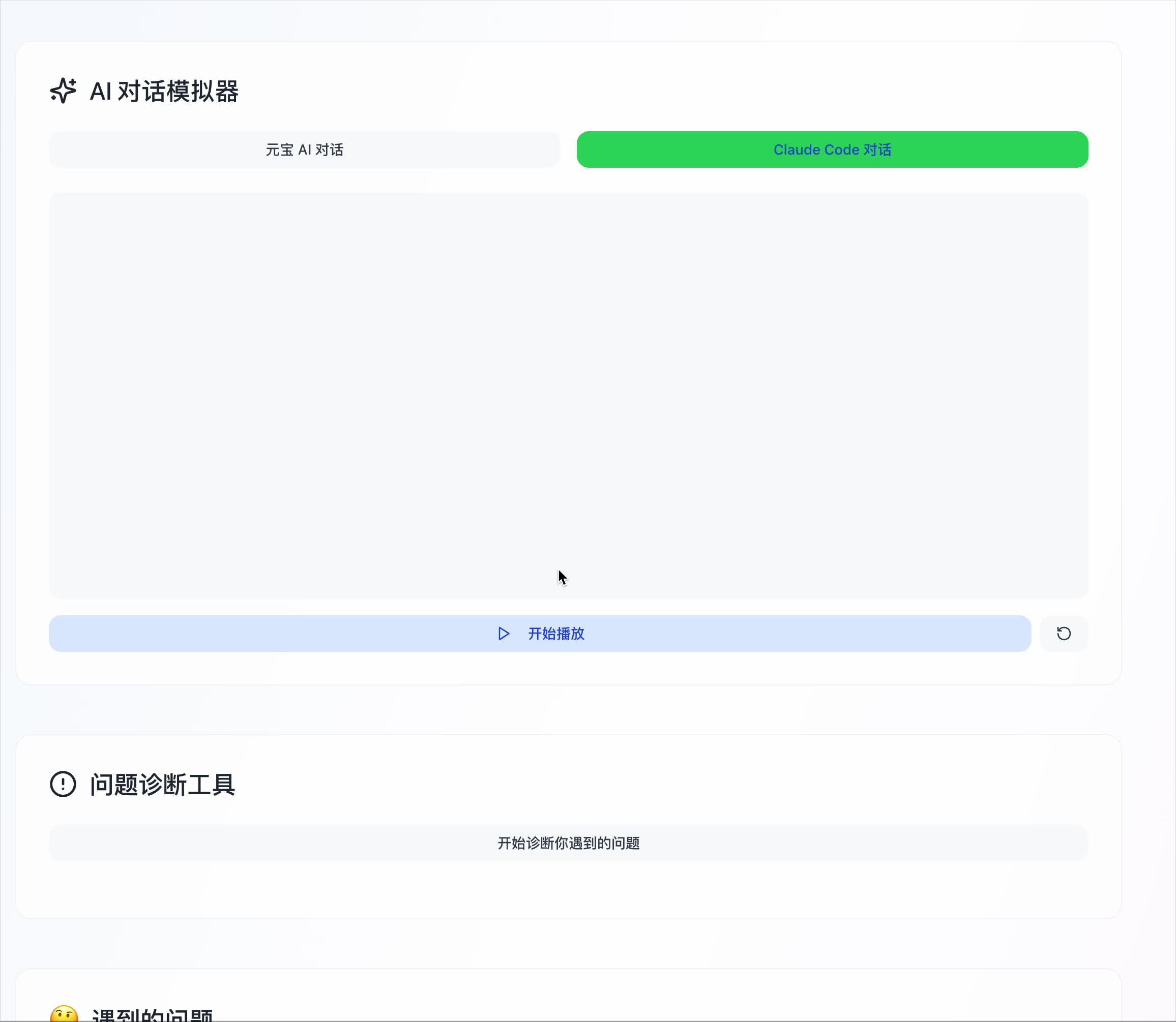
Task: Restart the conversation using the circular arrow icon
Action: click(1063, 634)
